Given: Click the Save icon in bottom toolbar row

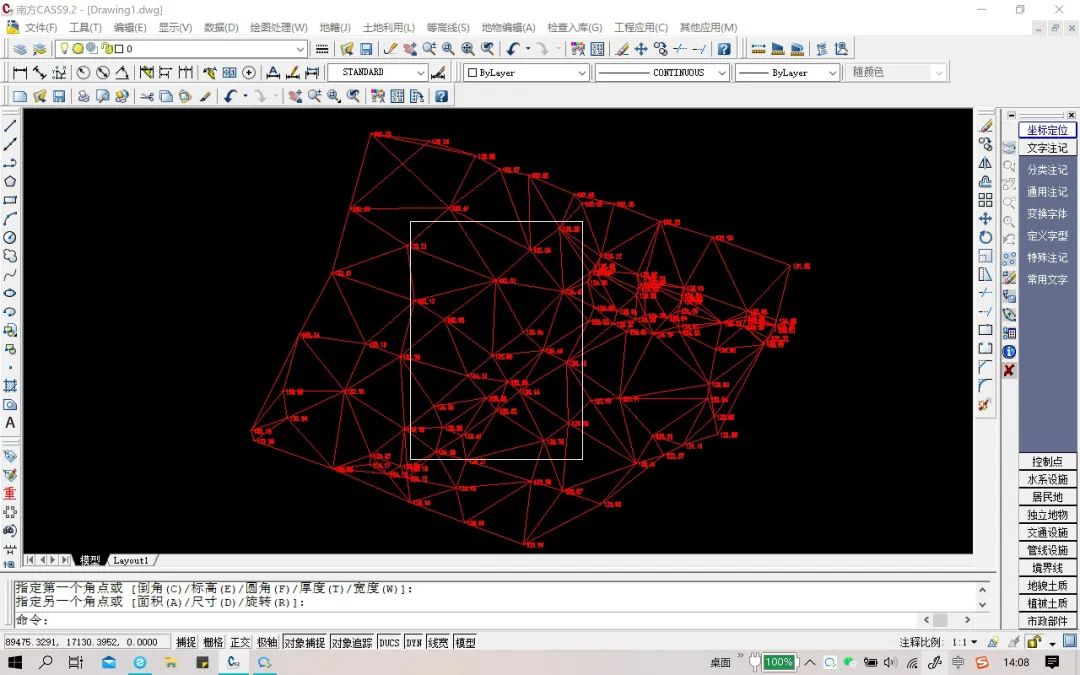Looking at the screenshot, I should 59,96.
